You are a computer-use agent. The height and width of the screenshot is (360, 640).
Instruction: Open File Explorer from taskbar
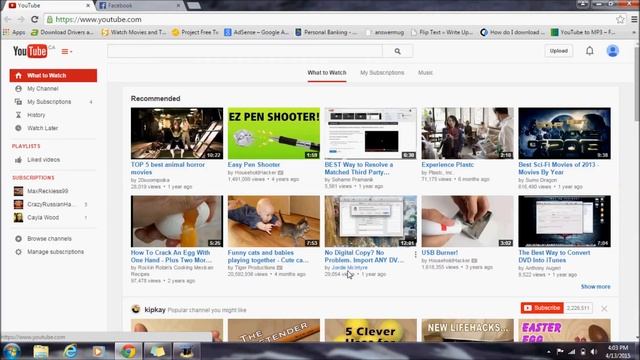[x=41, y=351]
